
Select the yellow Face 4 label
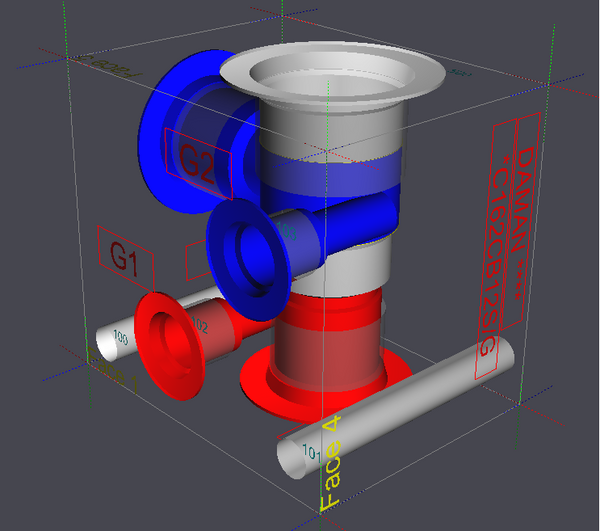(331, 463)
